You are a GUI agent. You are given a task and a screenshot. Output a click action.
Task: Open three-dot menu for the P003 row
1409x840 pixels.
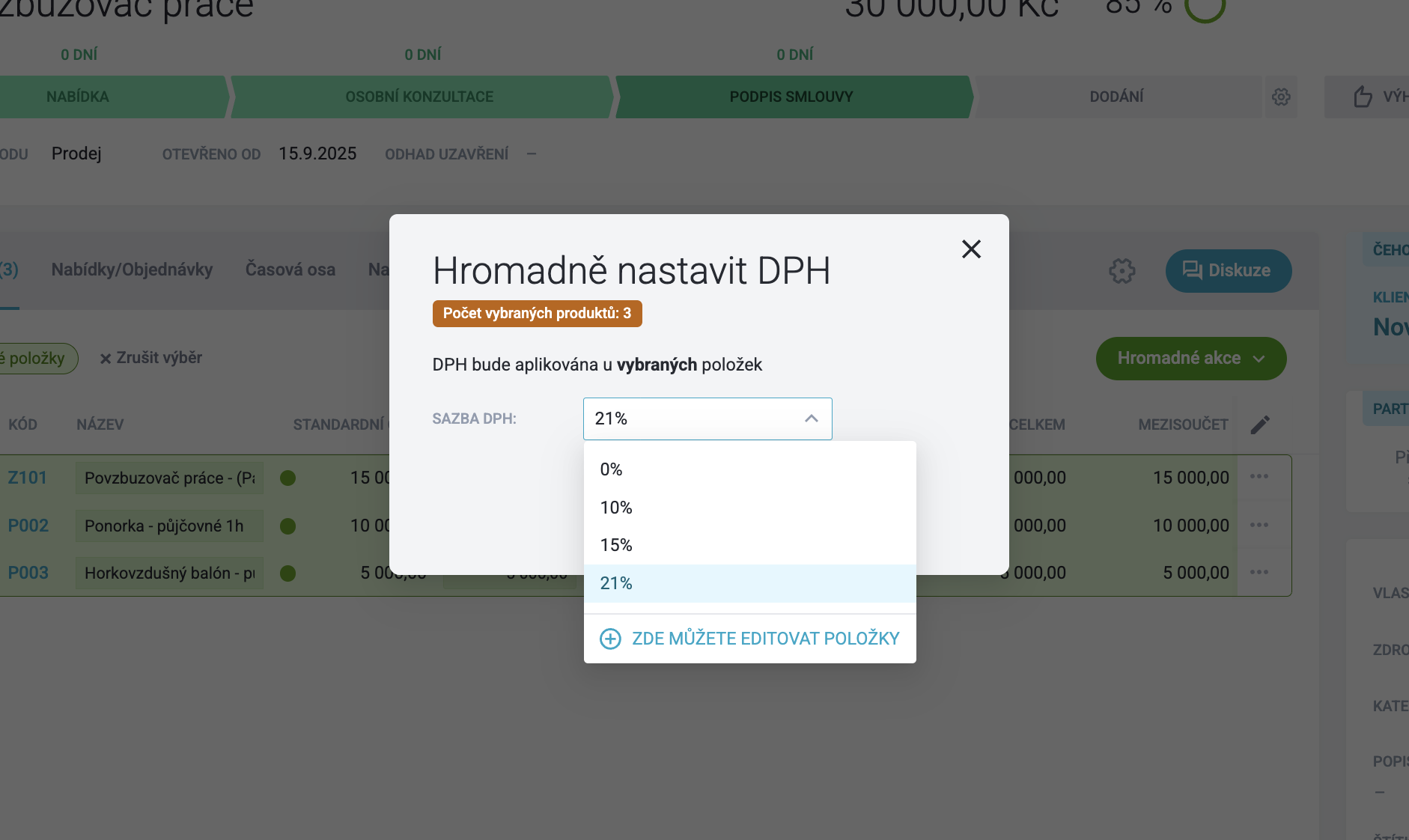(1259, 572)
